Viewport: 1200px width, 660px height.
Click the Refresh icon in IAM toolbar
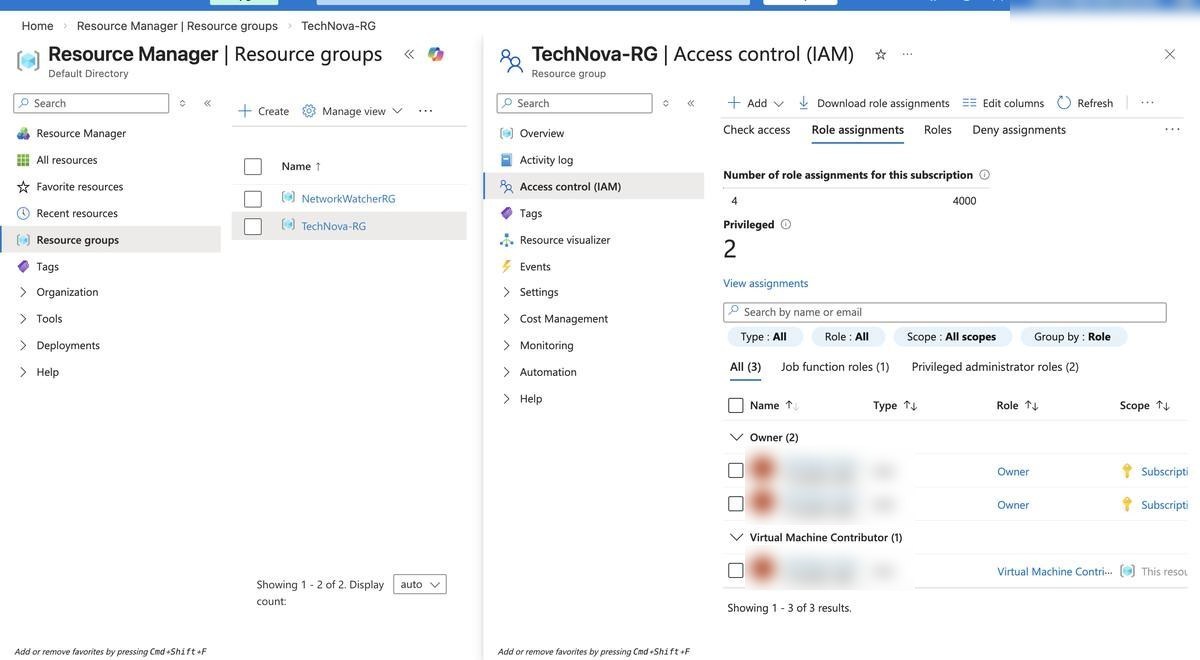coord(1064,103)
